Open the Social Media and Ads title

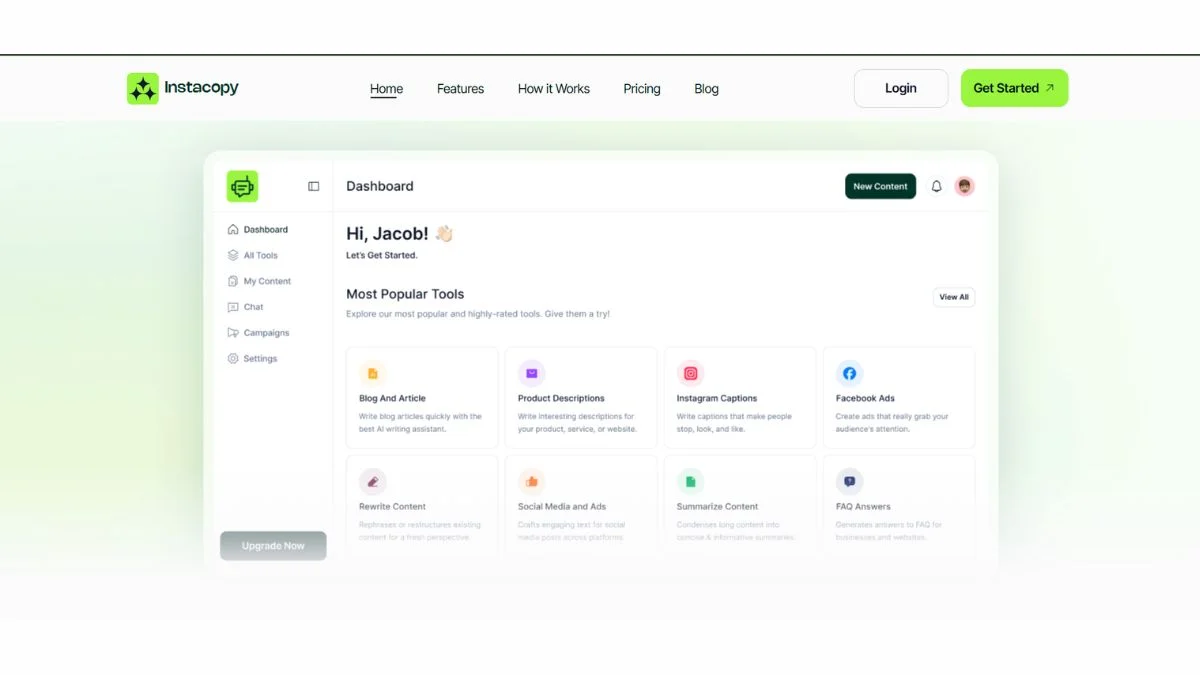pyautogui.click(x=562, y=506)
